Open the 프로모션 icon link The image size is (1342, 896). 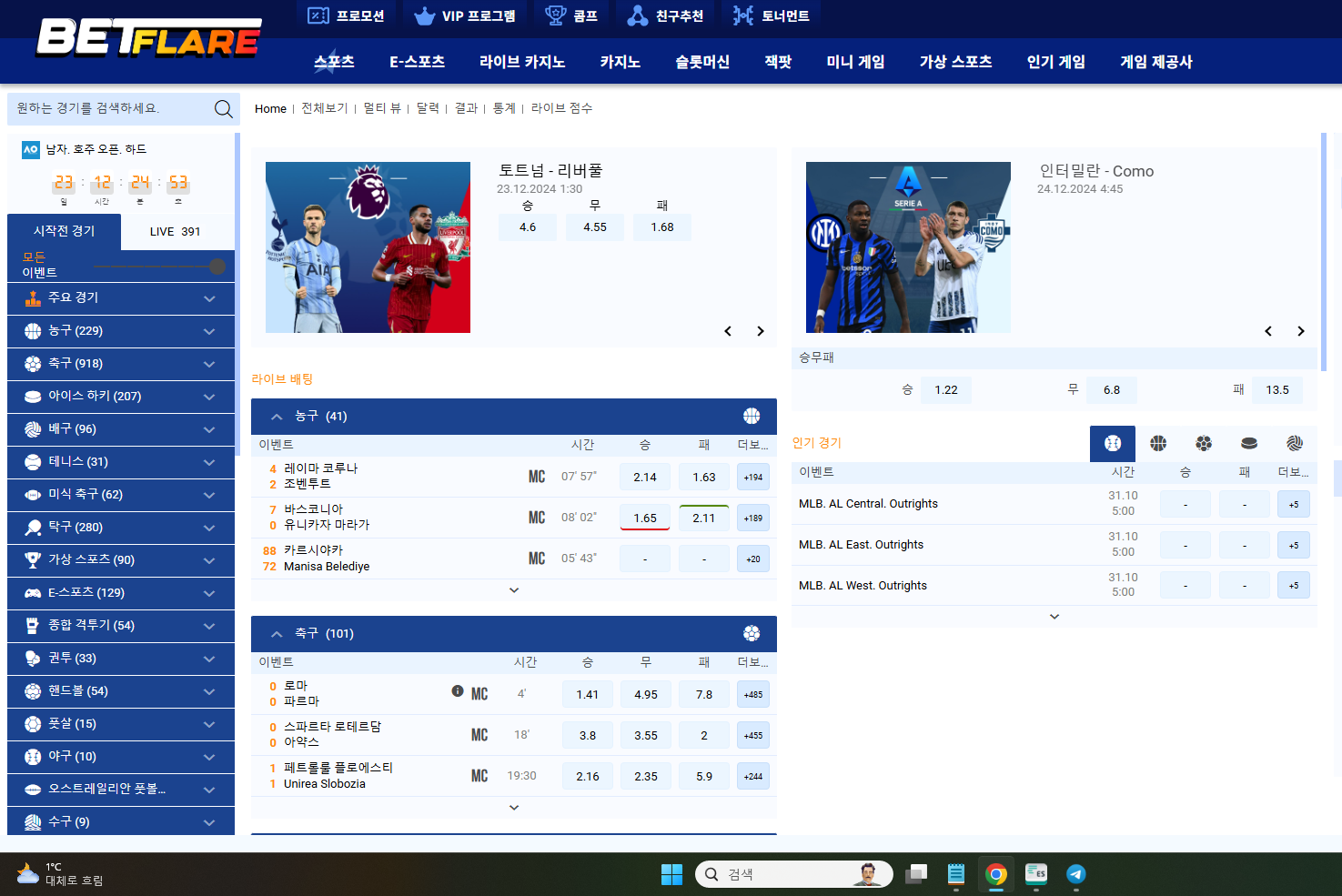pyautogui.click(x=346, y=15)
